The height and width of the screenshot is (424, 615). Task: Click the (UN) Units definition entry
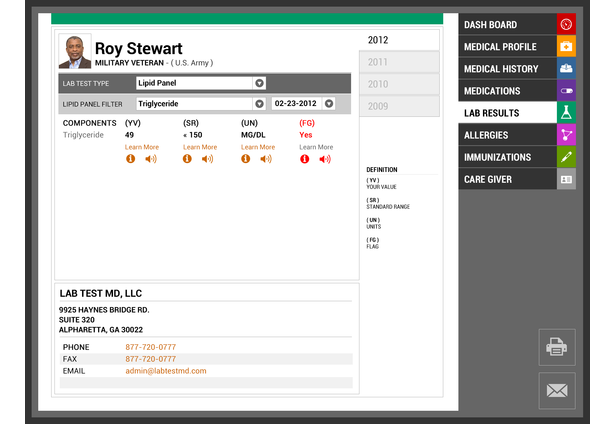tap(373, 223)
